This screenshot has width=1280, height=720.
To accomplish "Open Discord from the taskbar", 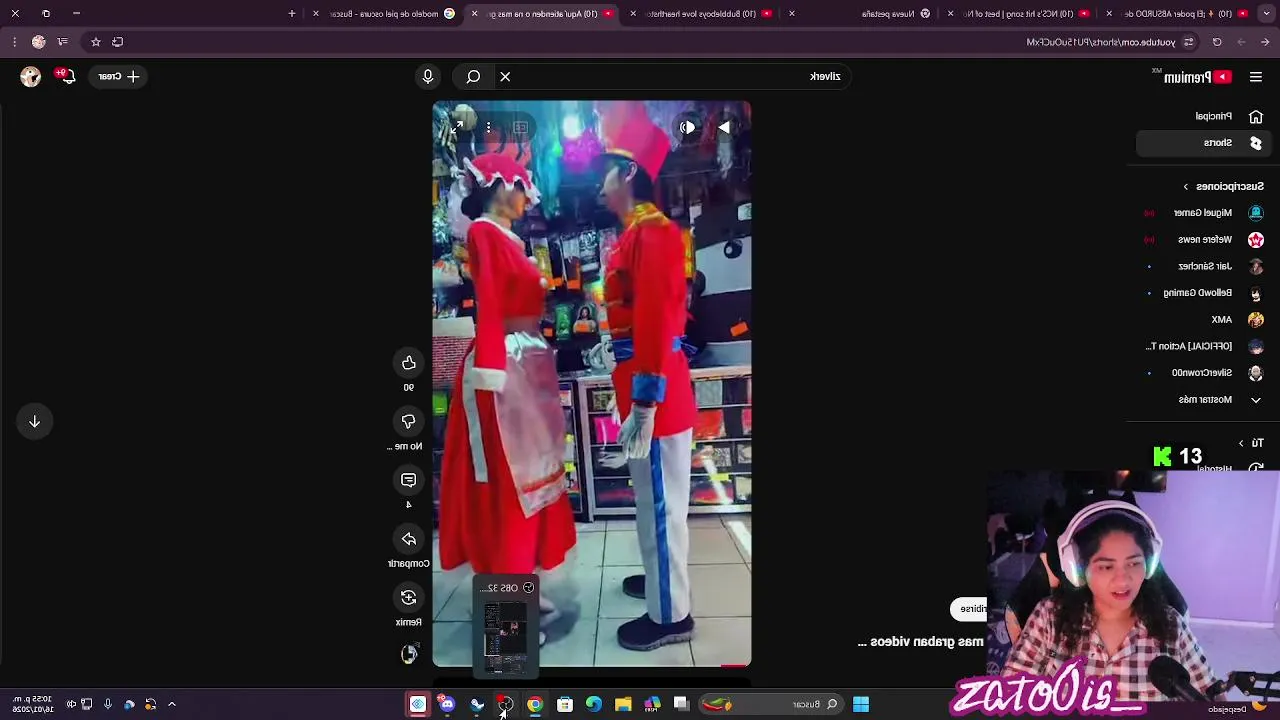I will click(x=447, y=705).
